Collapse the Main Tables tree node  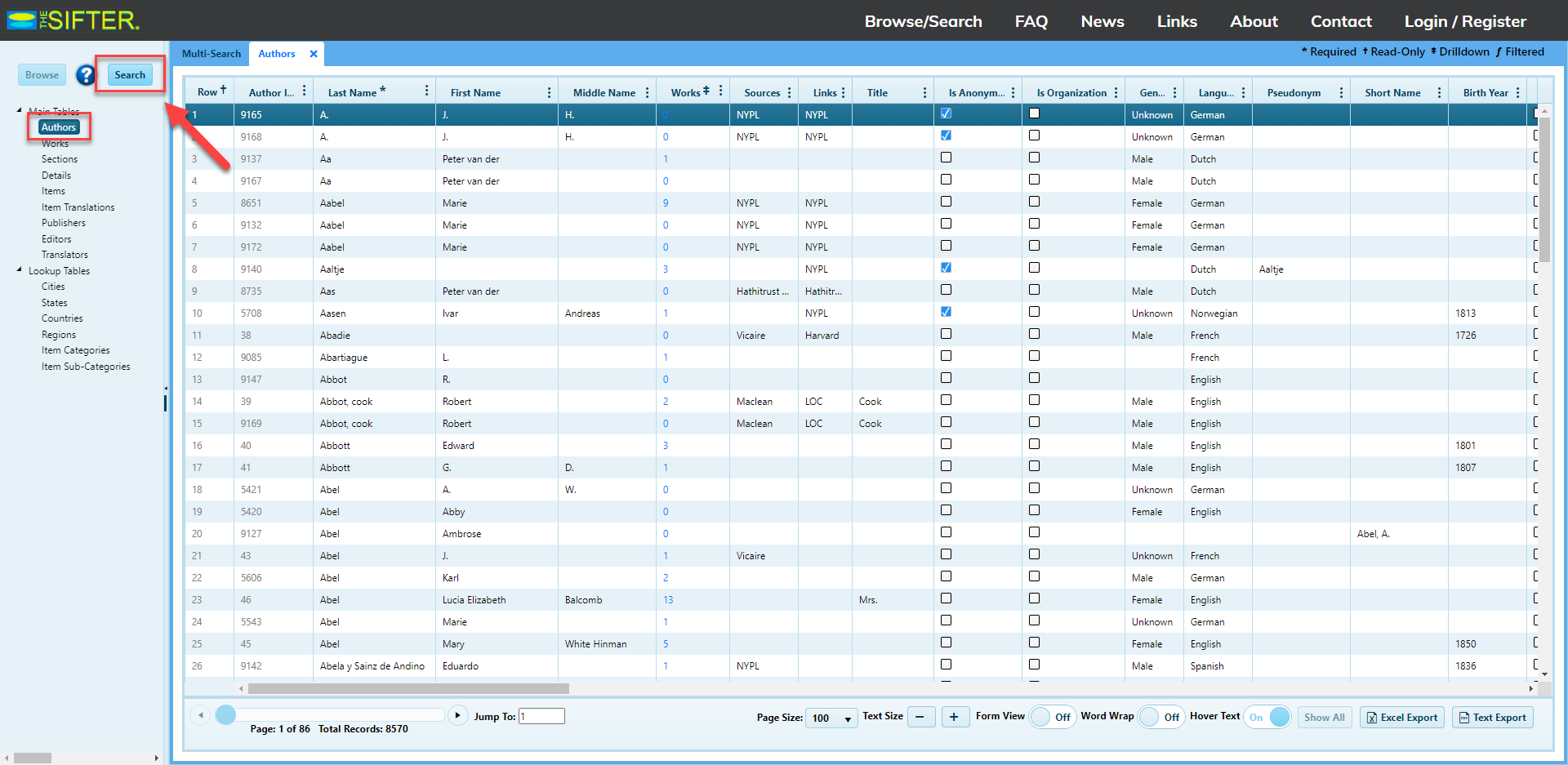pos(20,110)
